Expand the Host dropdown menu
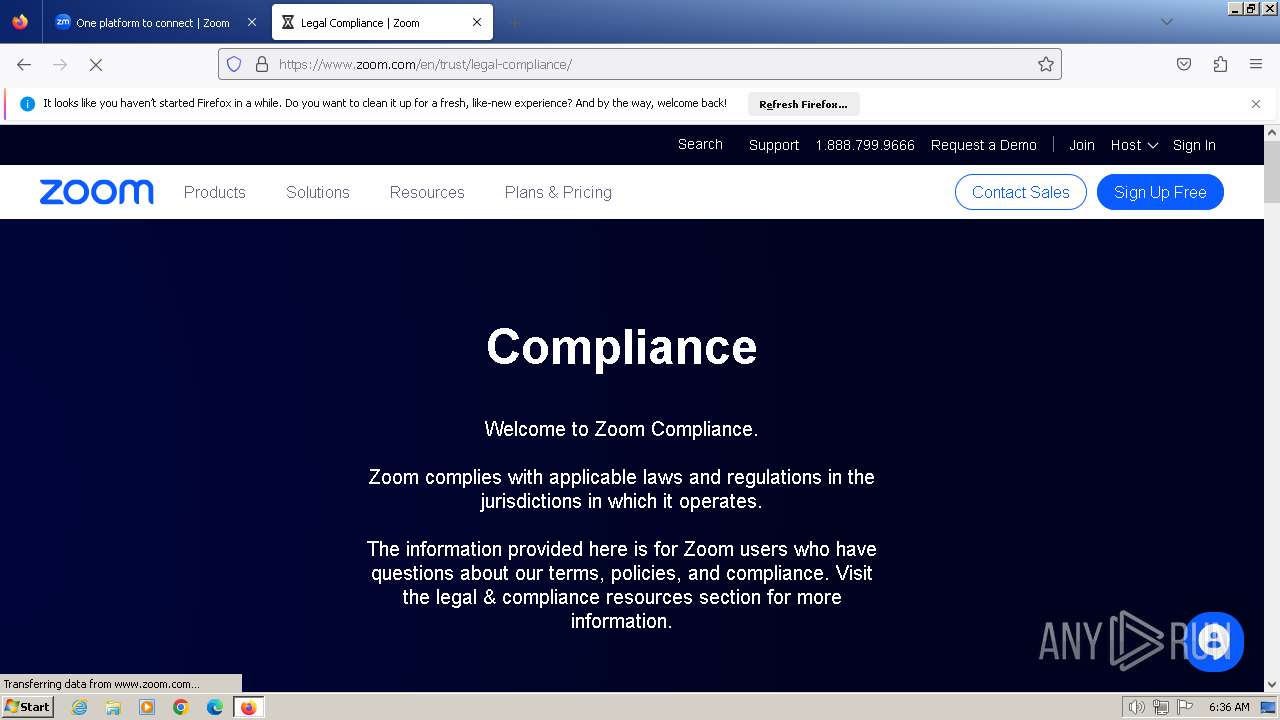Image resolution: width=1280 pixels, height=720 pixels. (1134, 145)
